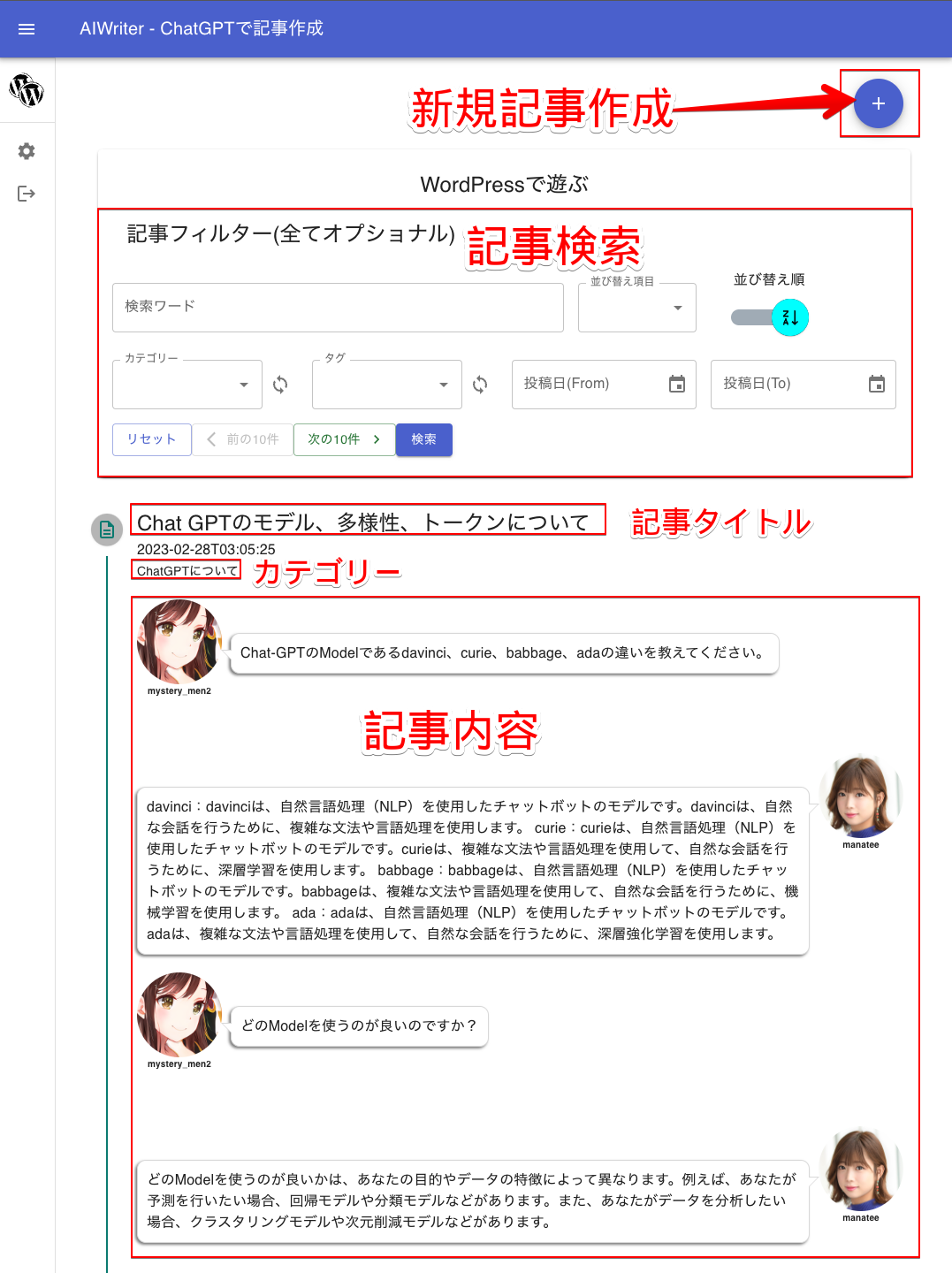Click the manatee avatar beside the last reply
952x1273 pixels.
[x=860, y=1169]
